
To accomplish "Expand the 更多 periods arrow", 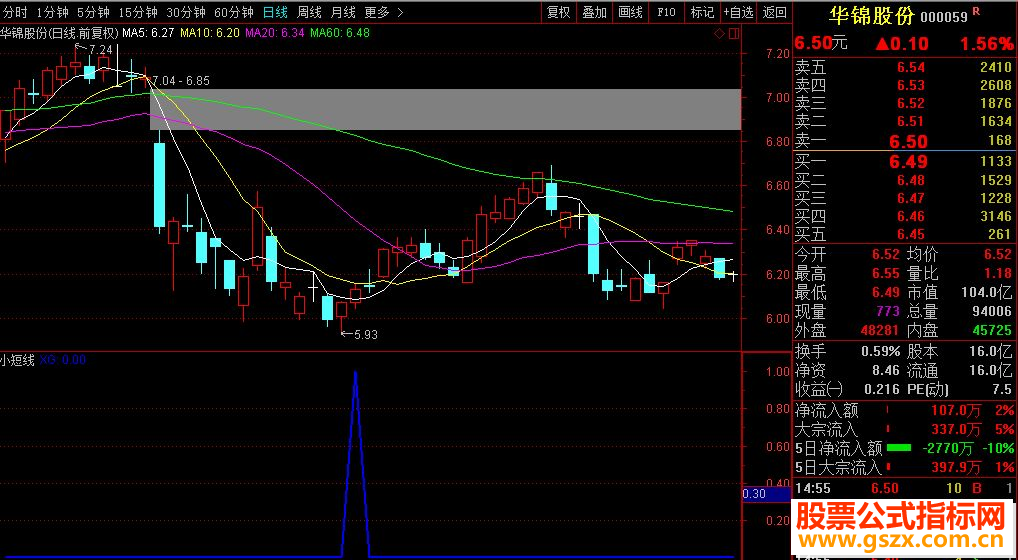I will pyautogui.click(x=400, y=12).
